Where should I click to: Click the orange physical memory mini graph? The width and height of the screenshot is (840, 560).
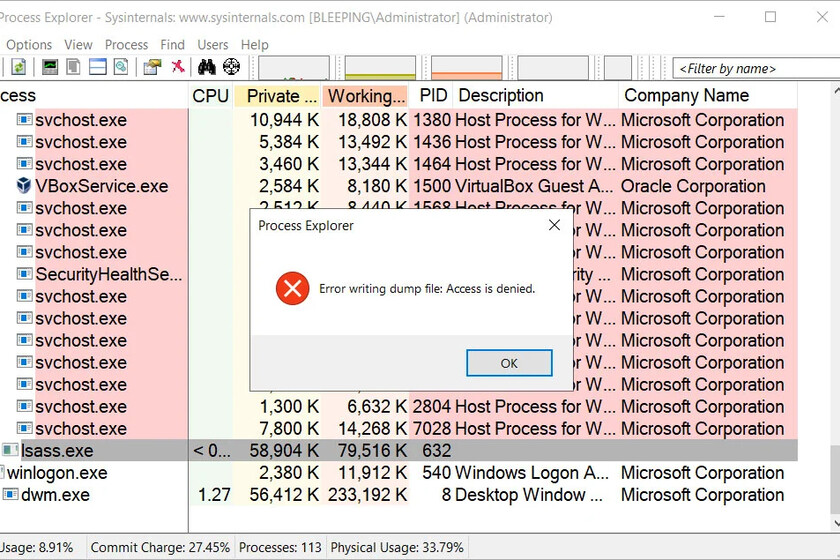467,68
